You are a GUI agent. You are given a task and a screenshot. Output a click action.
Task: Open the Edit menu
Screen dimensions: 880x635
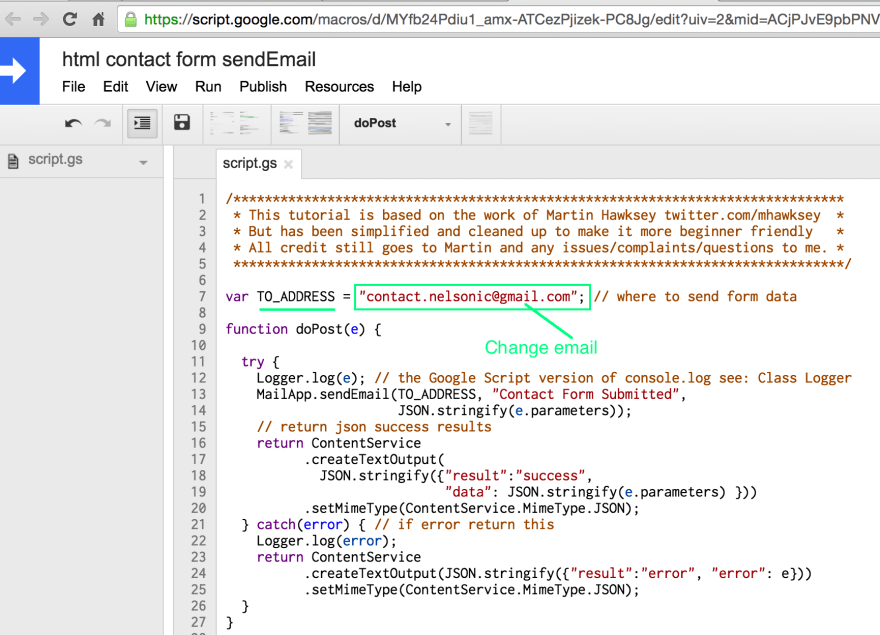click(116, 86)
